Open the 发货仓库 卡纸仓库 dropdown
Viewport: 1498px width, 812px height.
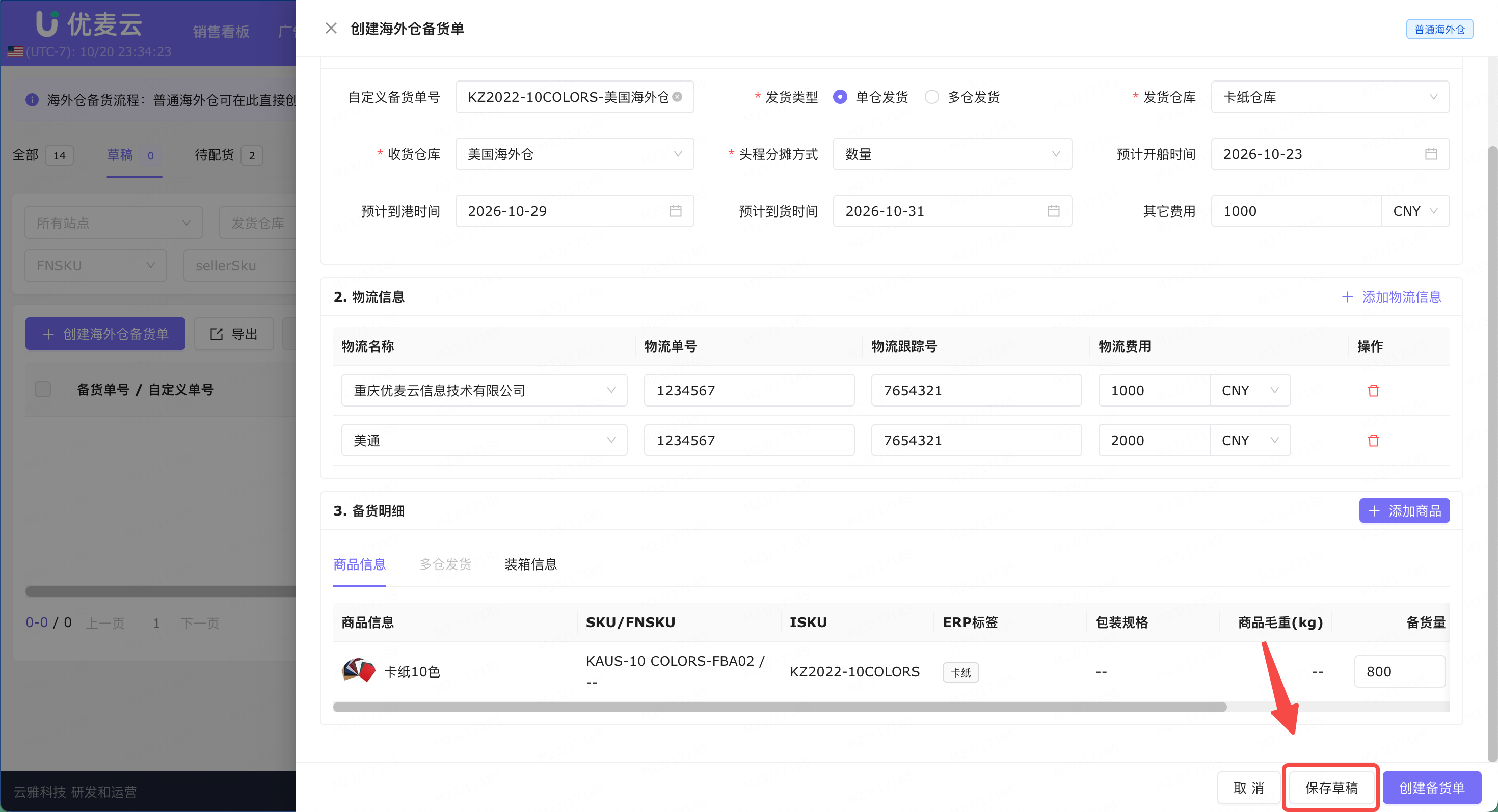tap(1330, 97)
